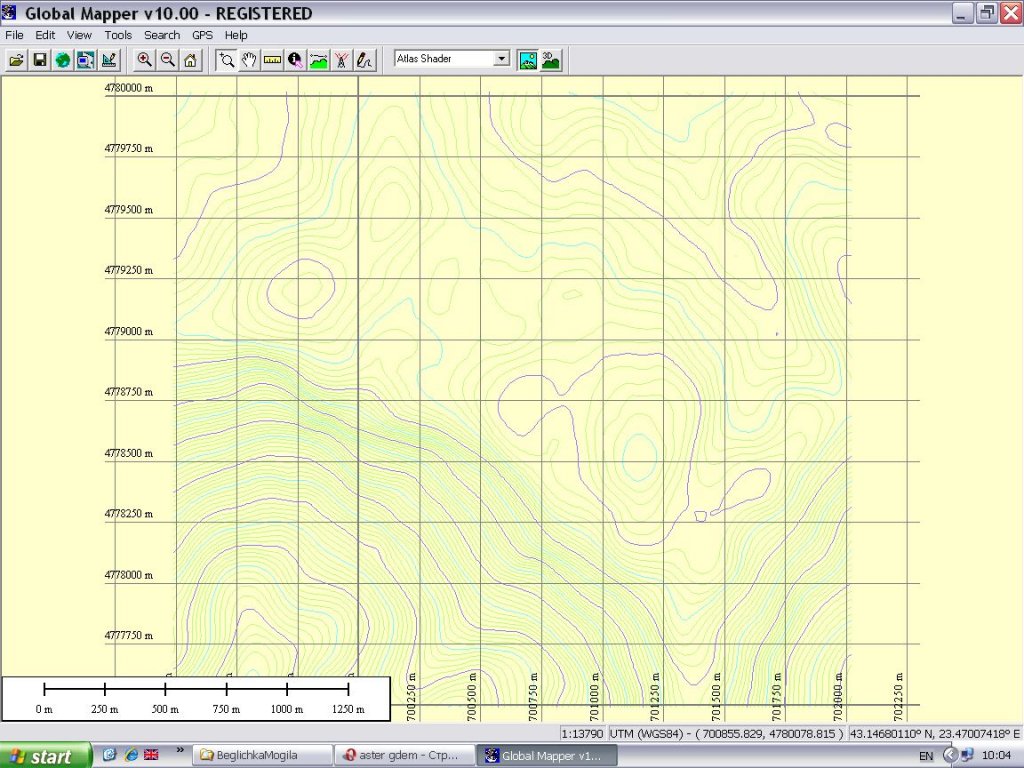Click the EN language indicator in tray
The height and width of the screenshot is (768, 1024).
tap(926, 756)
